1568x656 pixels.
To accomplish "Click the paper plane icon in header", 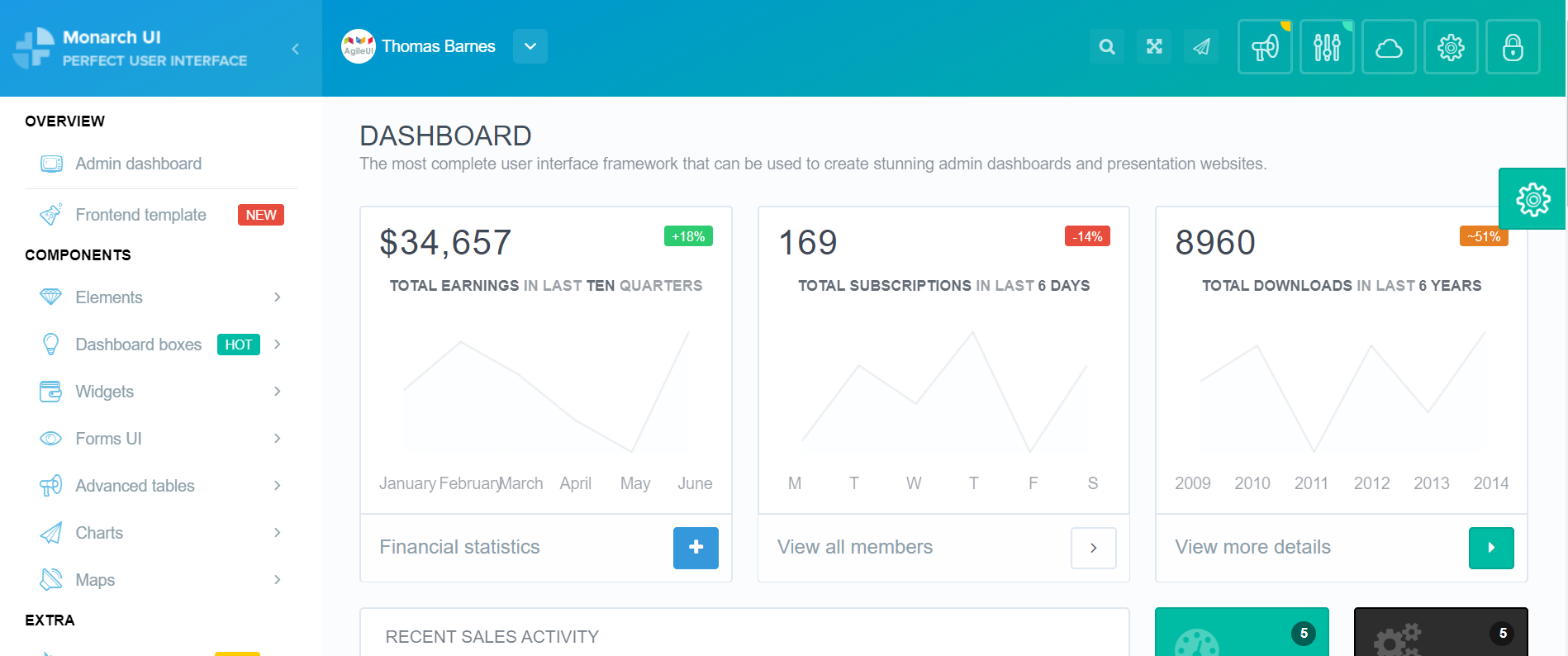I will [1201, 46].
